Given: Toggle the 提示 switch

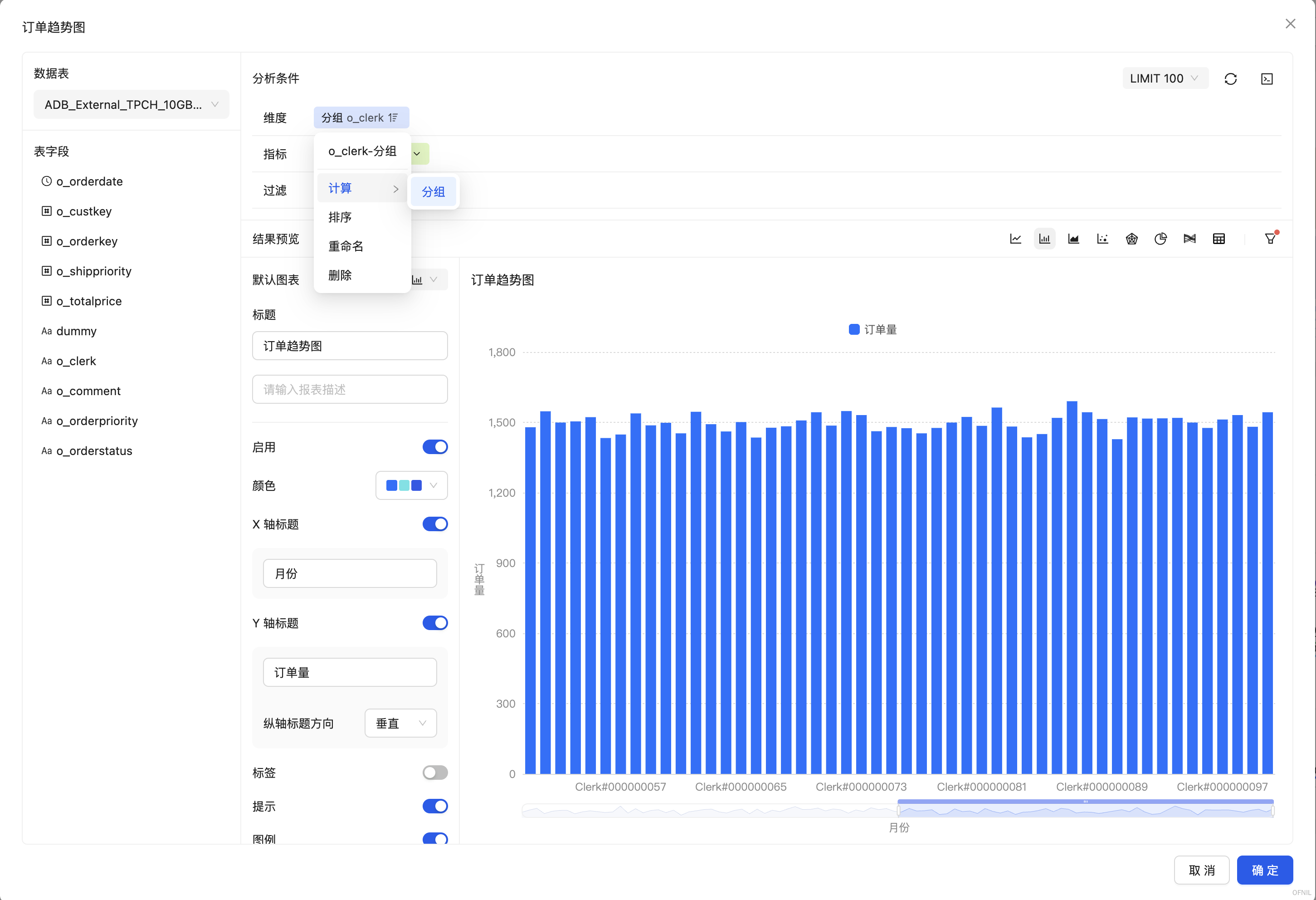Looking at the screenshot, I should point(435,806).
